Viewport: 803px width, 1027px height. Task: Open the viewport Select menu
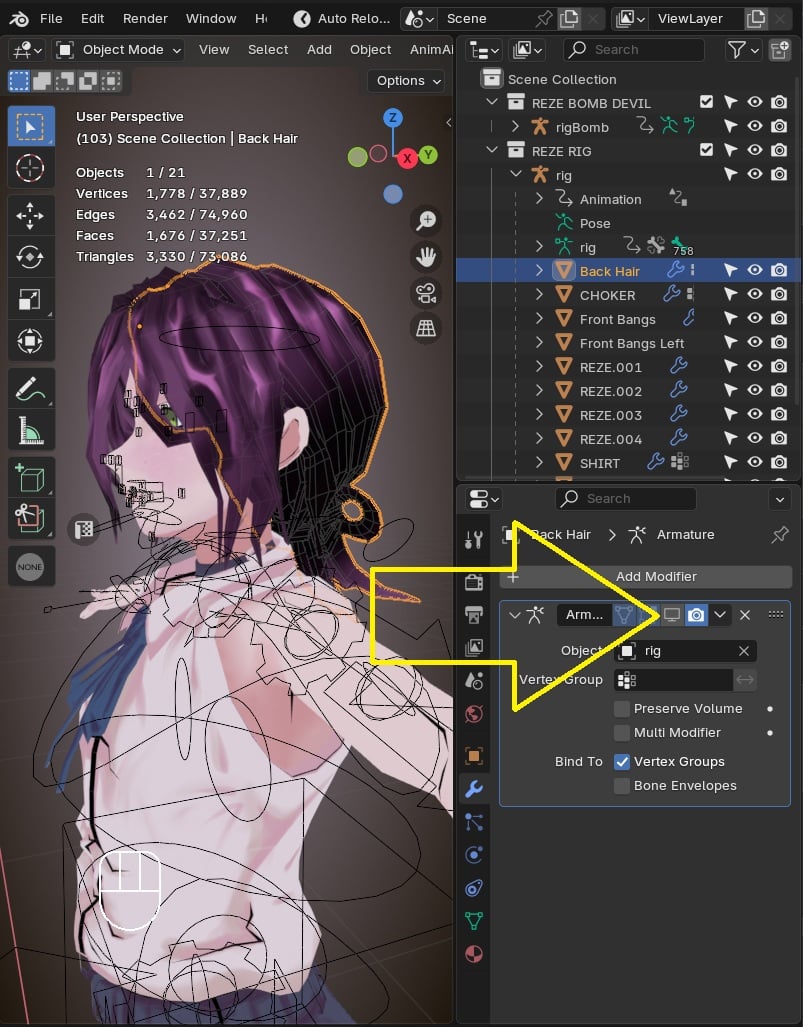(x=268, y=49)
